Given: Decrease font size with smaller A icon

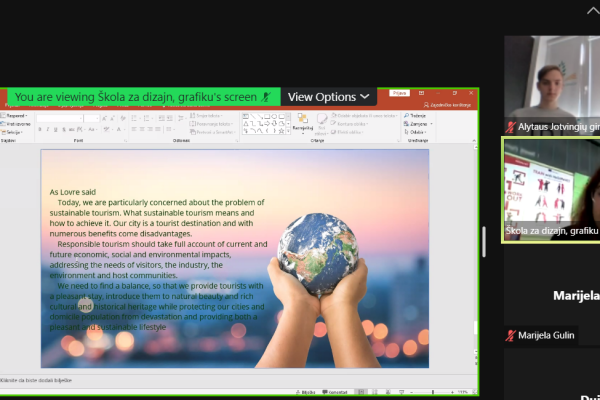Looking at the screenshot, I should pos(112,118).
